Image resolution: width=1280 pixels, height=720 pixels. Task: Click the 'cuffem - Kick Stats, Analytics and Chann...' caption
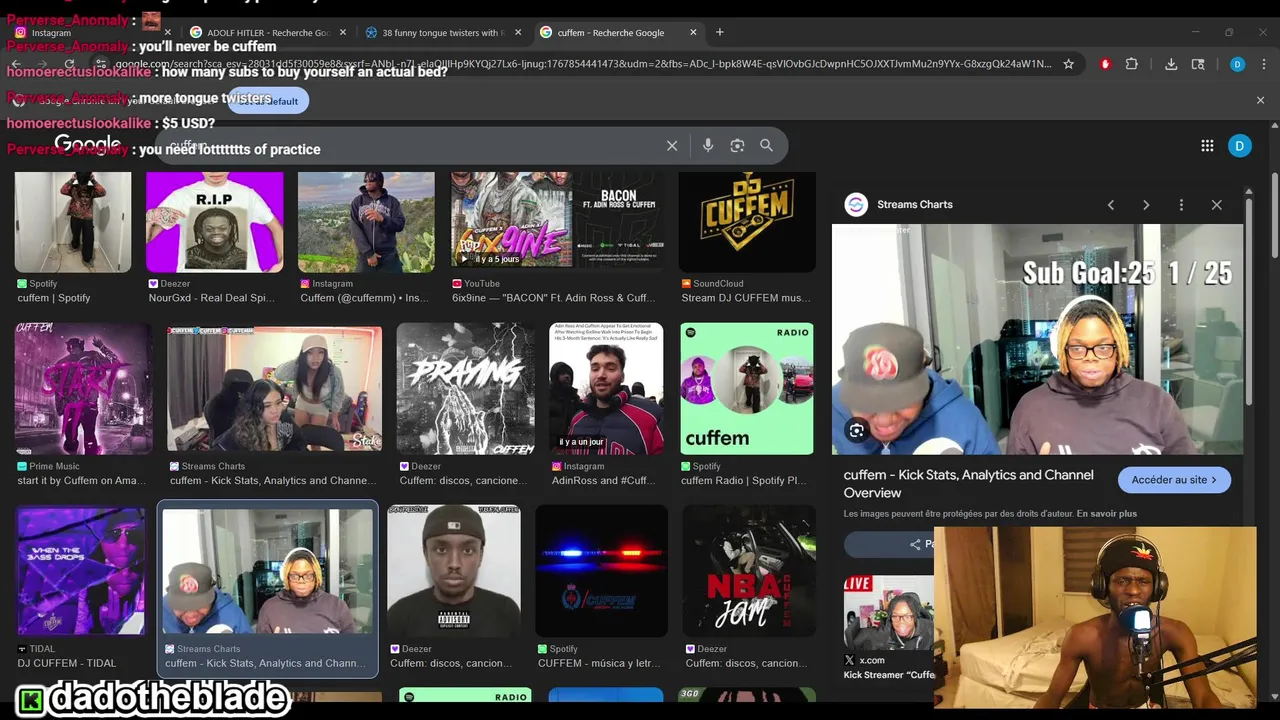(x=266, y=663)
